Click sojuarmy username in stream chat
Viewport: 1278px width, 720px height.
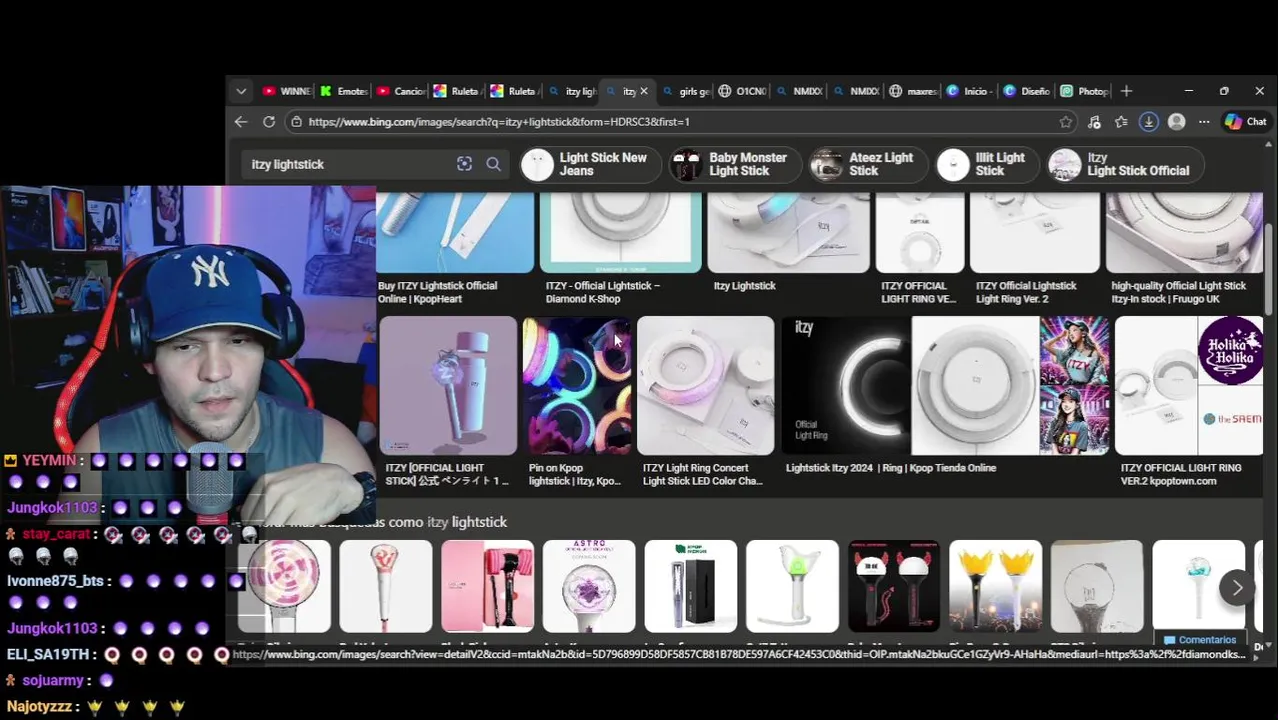[x=53, y=681]
